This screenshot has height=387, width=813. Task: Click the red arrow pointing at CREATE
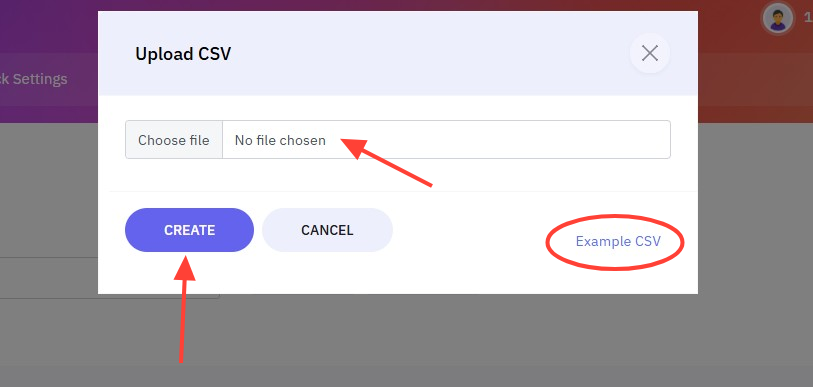[184, 307]
